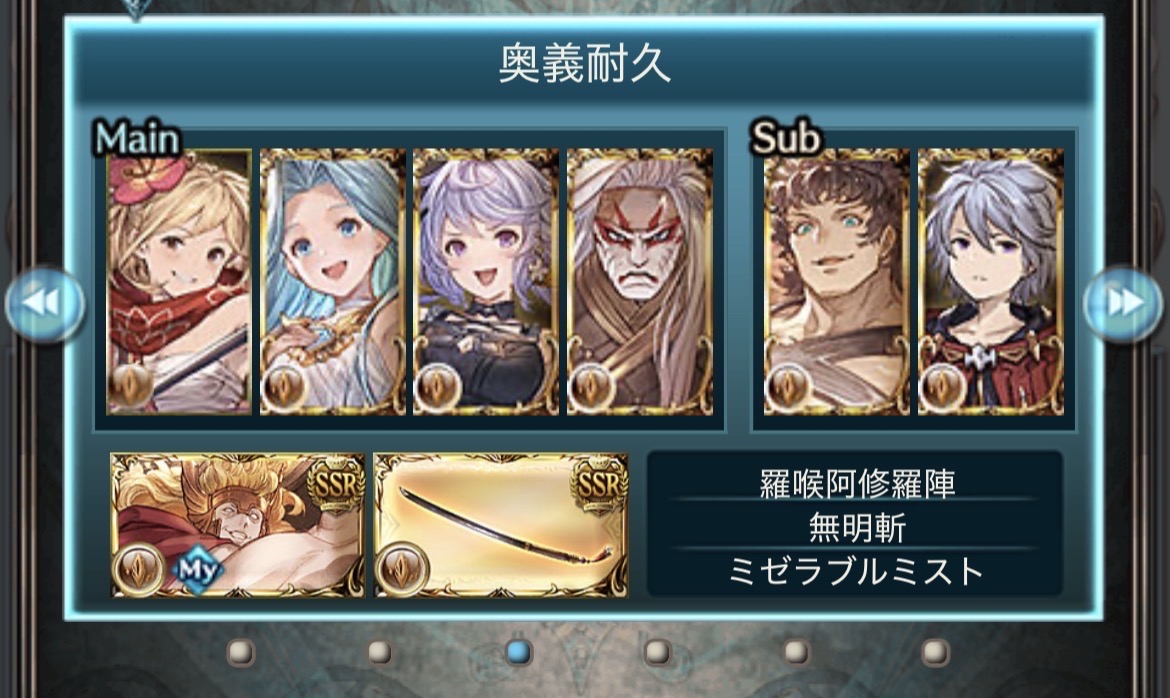Click the element emblem on the summon card
The image size is (1170, 698).
click(x=139, y=568)
